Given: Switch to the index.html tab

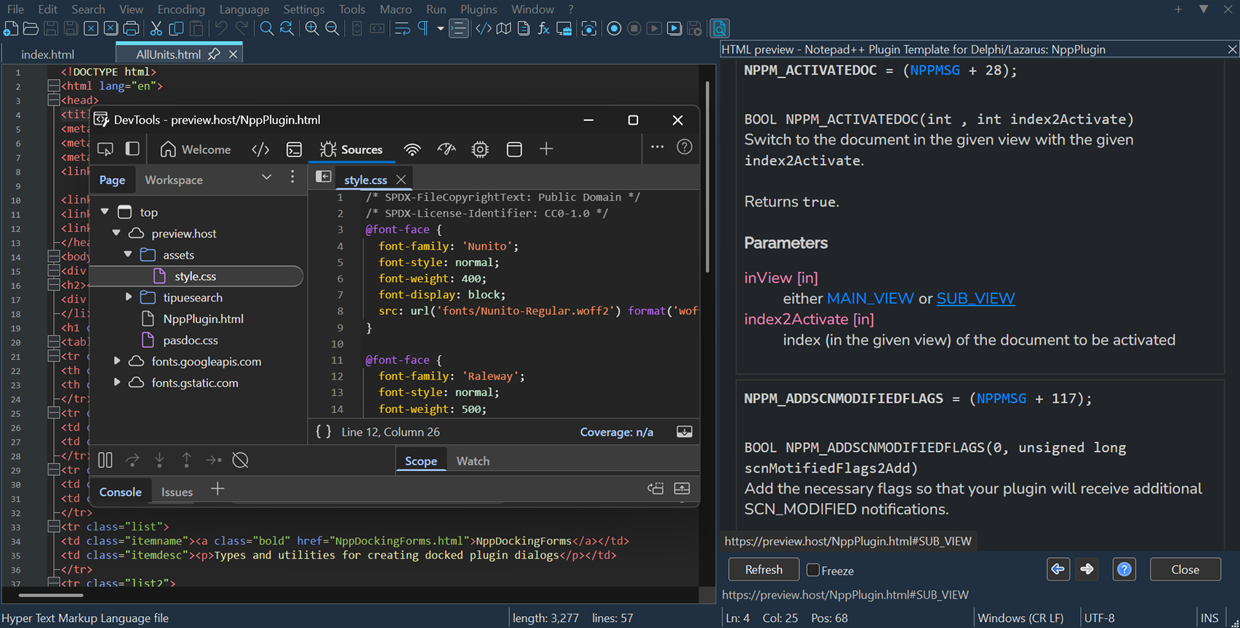Looking at the screenshot, I should [x=48, y=54].
